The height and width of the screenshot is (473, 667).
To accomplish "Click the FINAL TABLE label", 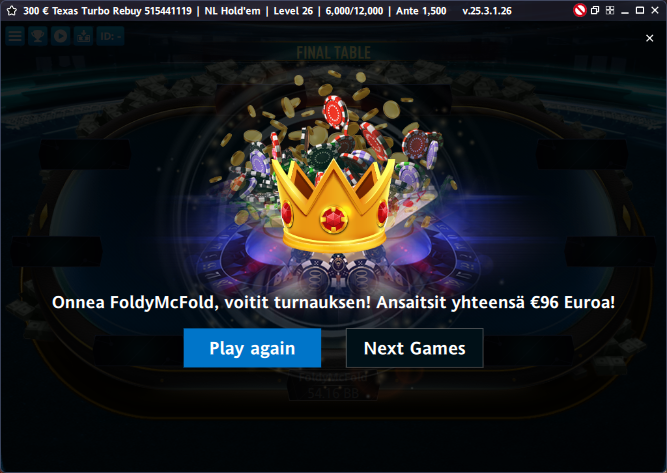I will 334,53.
